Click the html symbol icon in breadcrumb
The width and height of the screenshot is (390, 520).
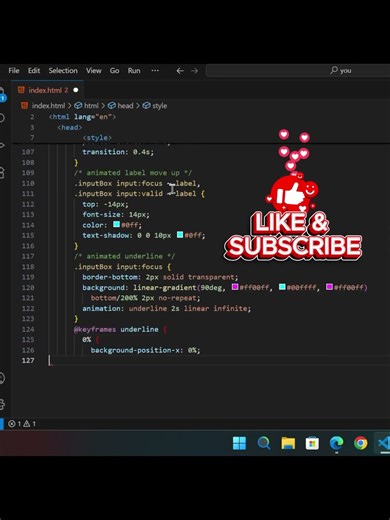(78, 106)
